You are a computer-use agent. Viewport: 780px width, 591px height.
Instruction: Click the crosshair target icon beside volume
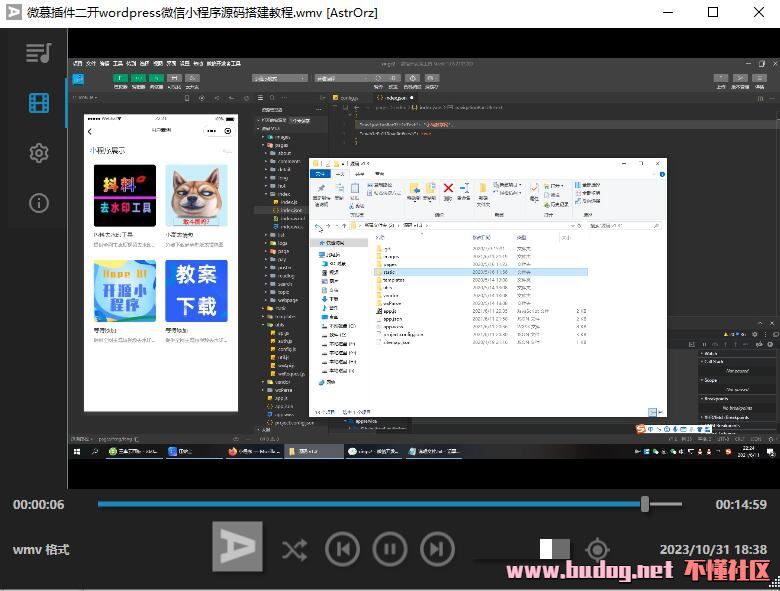(x=597, y=549)
